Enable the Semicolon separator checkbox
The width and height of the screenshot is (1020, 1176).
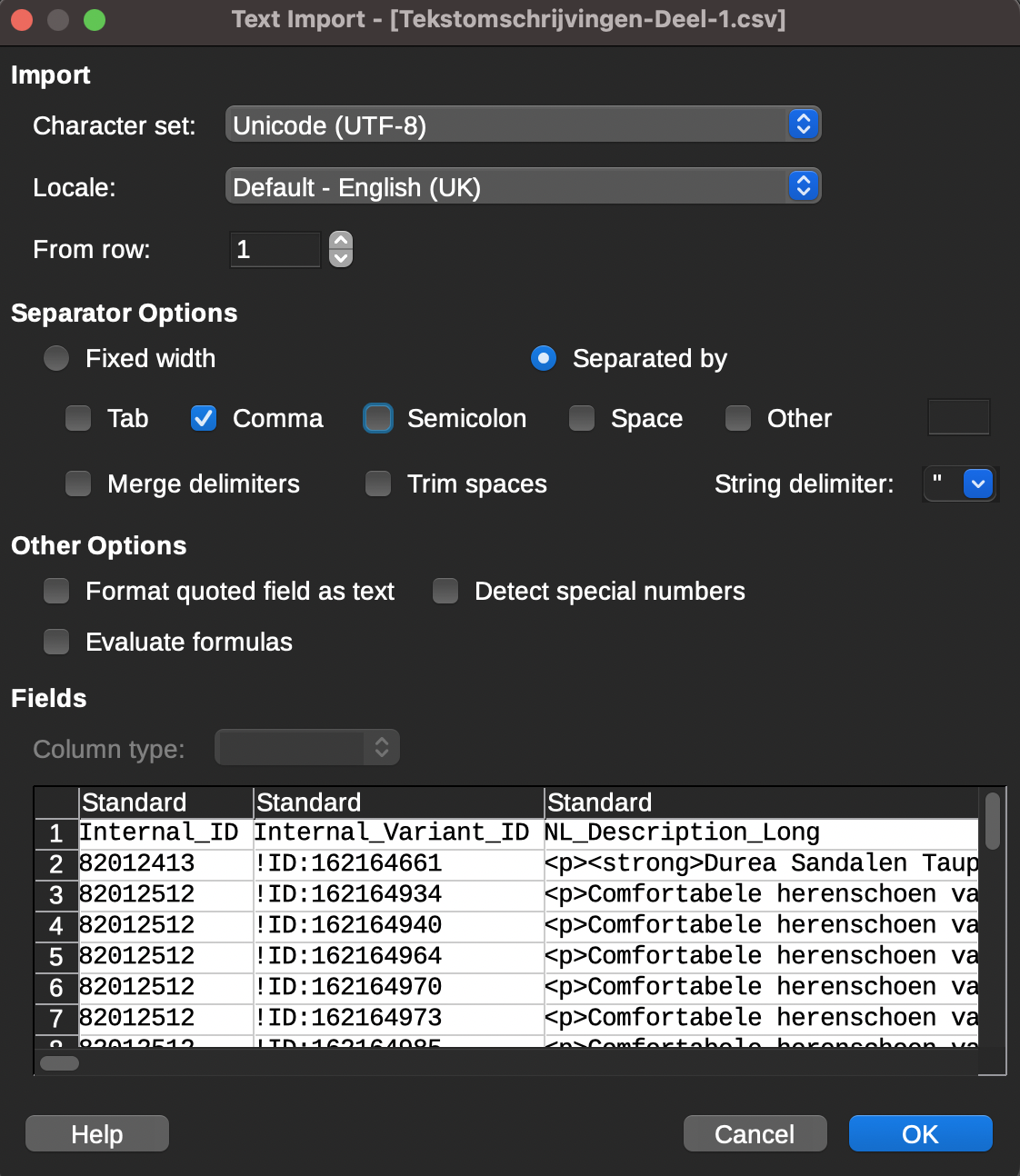click(x=378, y=418)
